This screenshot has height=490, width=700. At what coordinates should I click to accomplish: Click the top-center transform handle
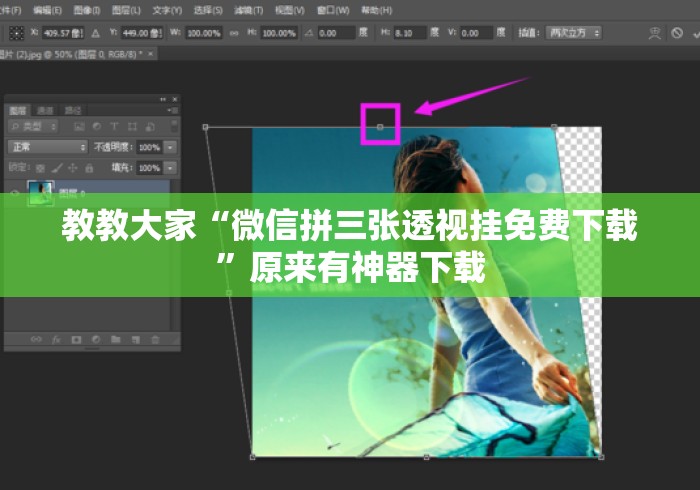[x=380, y=127]
